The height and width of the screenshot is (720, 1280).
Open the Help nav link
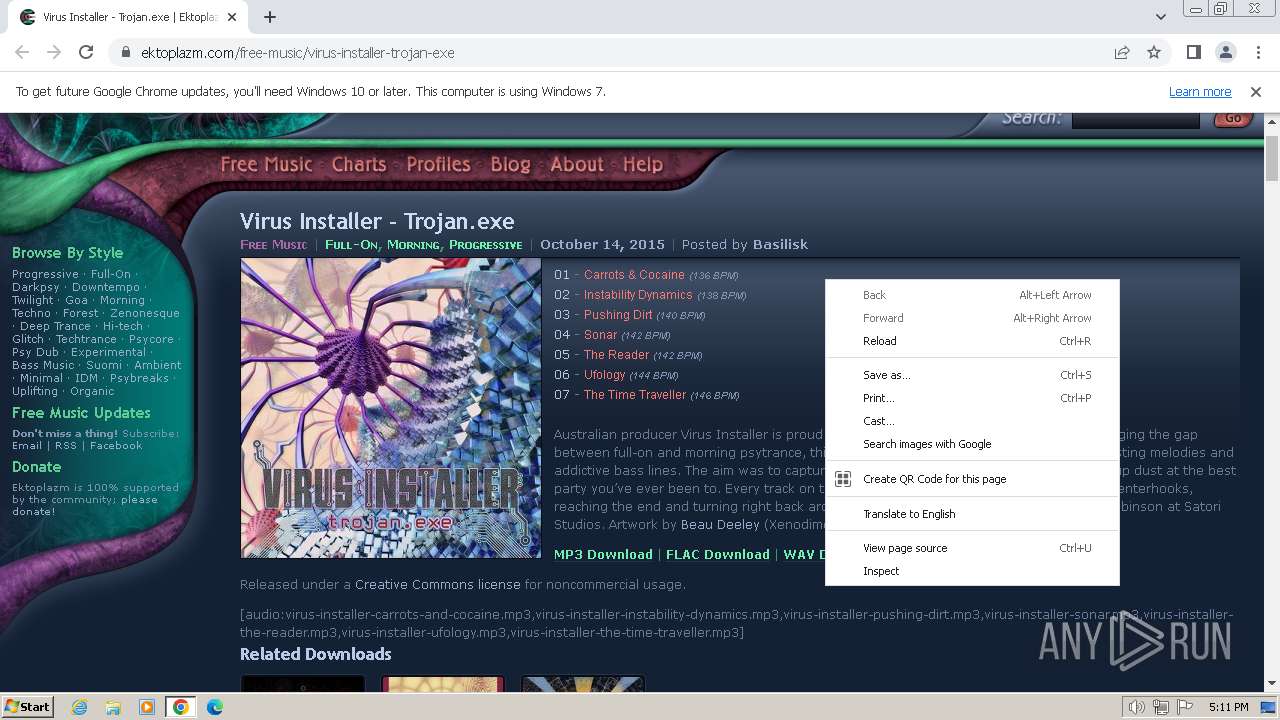click(643, 165)
